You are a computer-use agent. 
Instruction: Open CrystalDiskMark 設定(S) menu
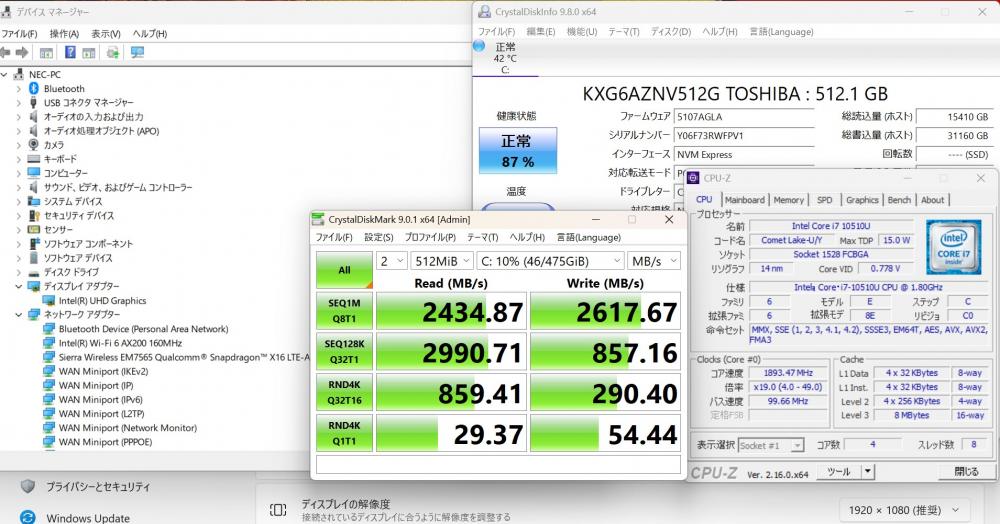coord(379,237)
